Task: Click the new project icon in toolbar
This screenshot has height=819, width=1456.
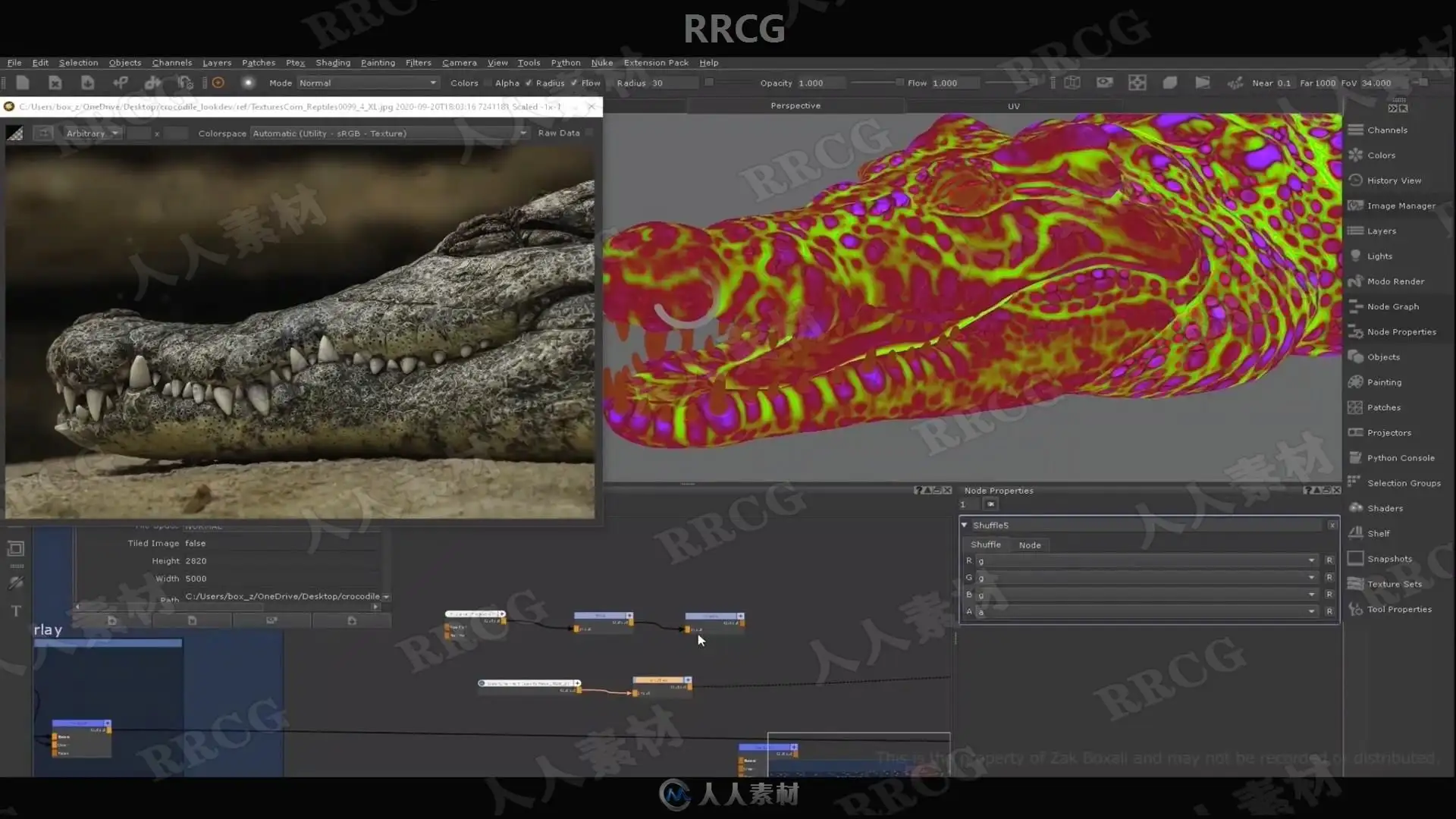Action: click(22, 83)
